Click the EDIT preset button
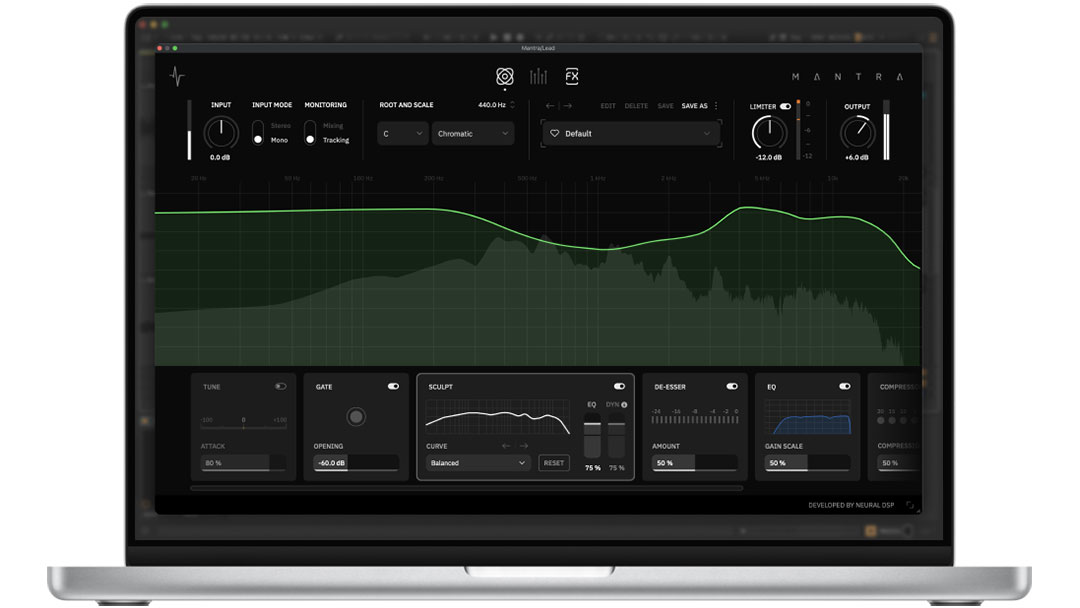Image resolution: width=1080 pixels, height=608 pixels. 608,106
